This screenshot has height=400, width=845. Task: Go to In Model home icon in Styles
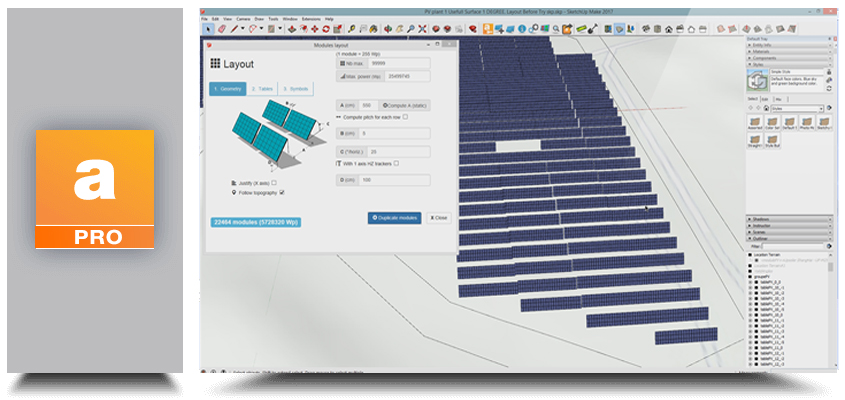coord(766,108)
